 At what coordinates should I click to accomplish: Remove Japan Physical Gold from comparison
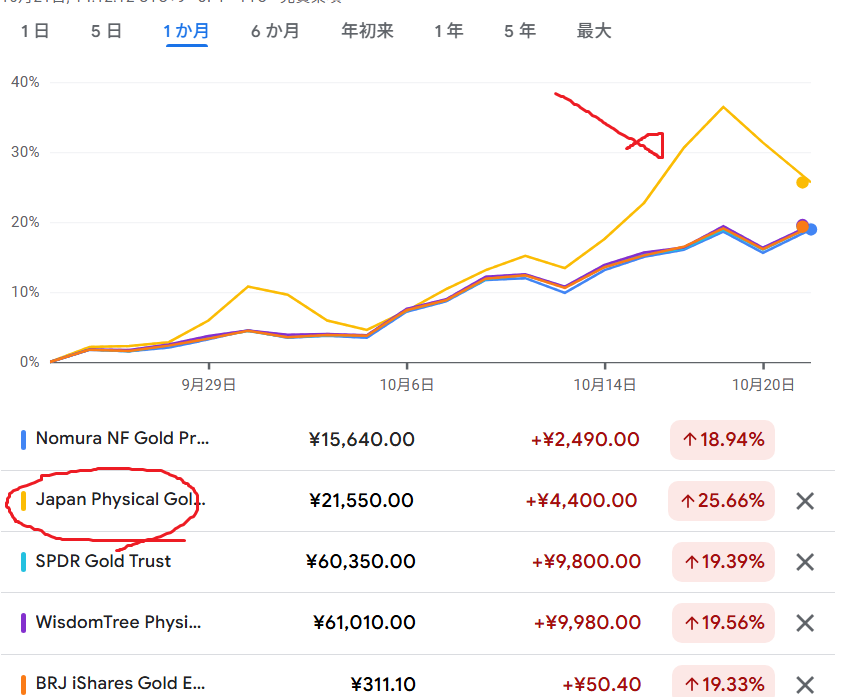pos(805,501)
